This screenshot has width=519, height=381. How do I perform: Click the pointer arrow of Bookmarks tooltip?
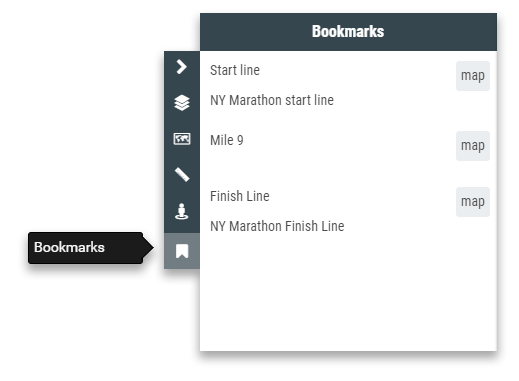click(x=148, y=248)
